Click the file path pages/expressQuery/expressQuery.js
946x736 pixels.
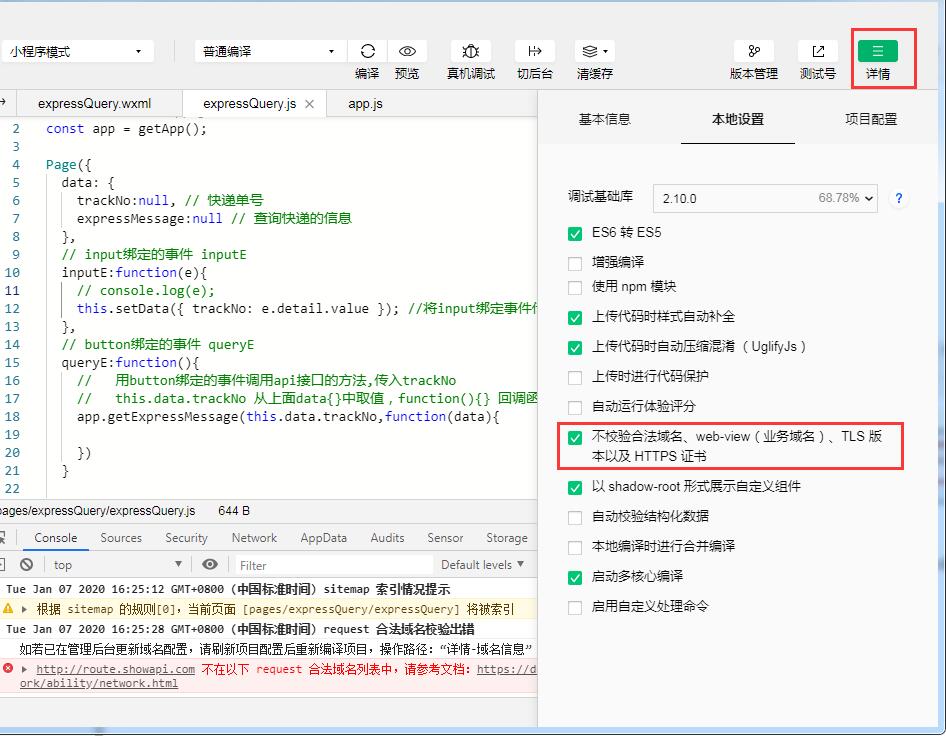pyautogui.click(x=98, y=510)
